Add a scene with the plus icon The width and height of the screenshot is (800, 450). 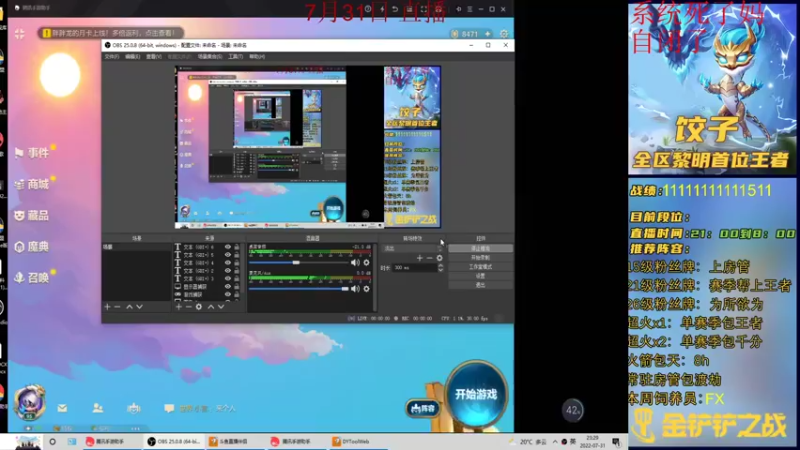tap(107, 307)
